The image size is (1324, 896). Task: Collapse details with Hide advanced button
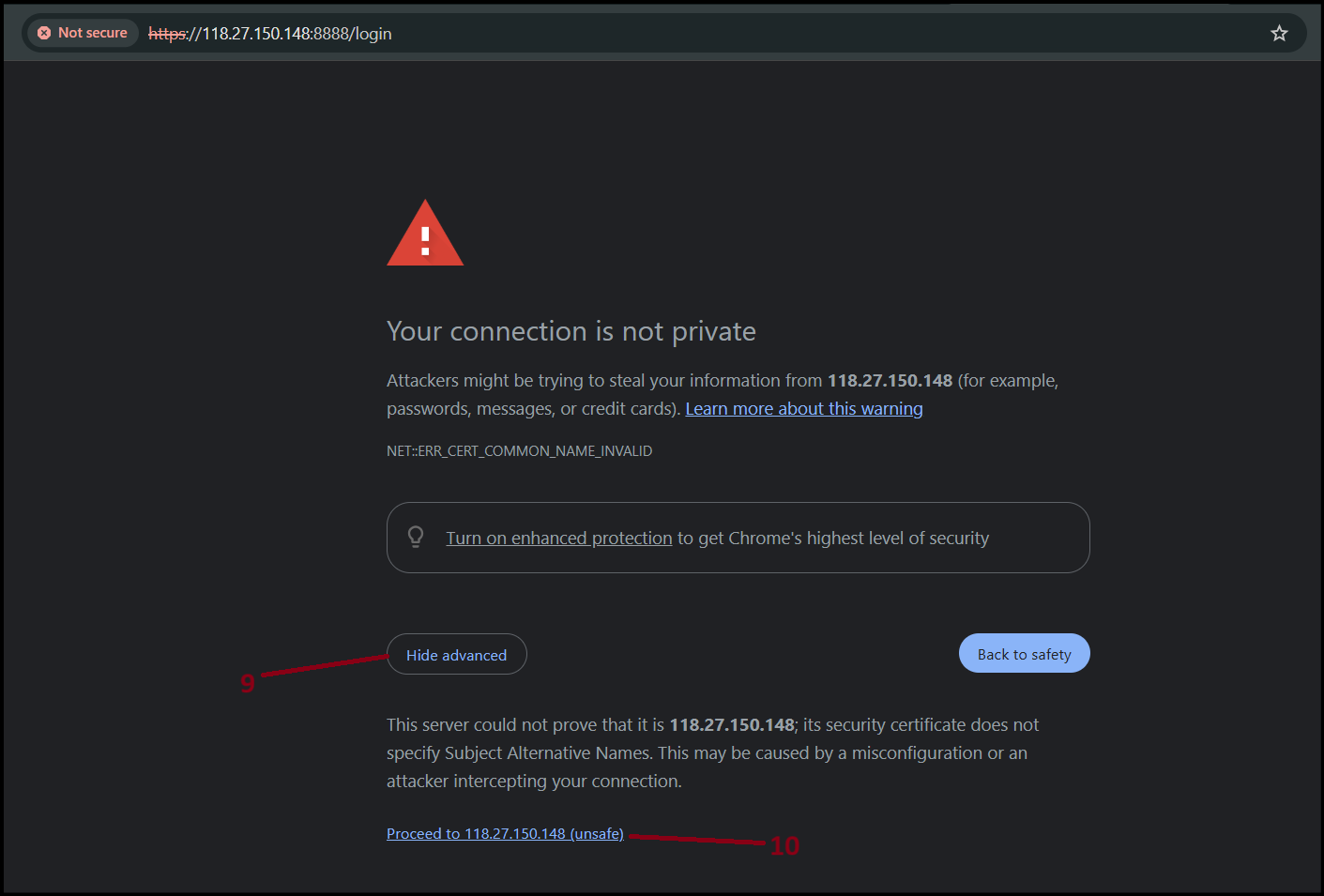(457, 655)
